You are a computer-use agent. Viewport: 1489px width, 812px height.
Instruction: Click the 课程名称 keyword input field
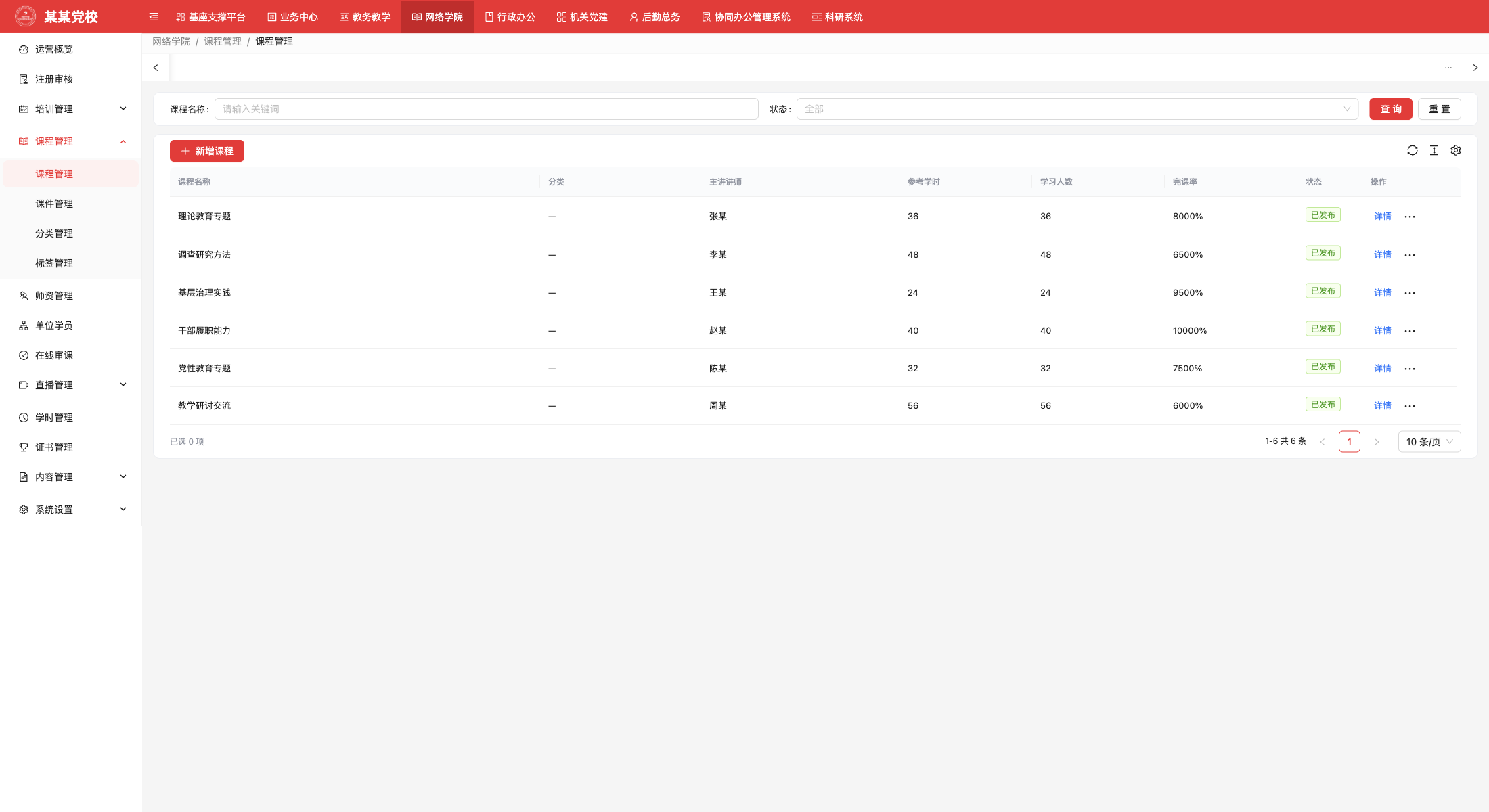coord(487,109)
